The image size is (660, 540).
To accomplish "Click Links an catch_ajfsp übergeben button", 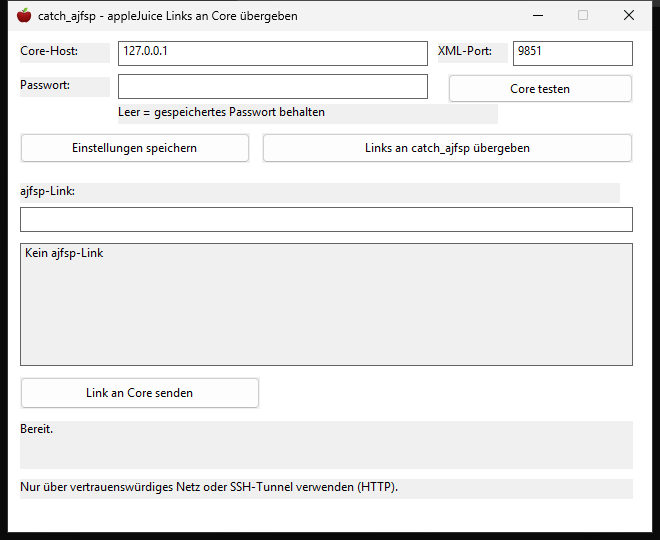I will 447,148.
